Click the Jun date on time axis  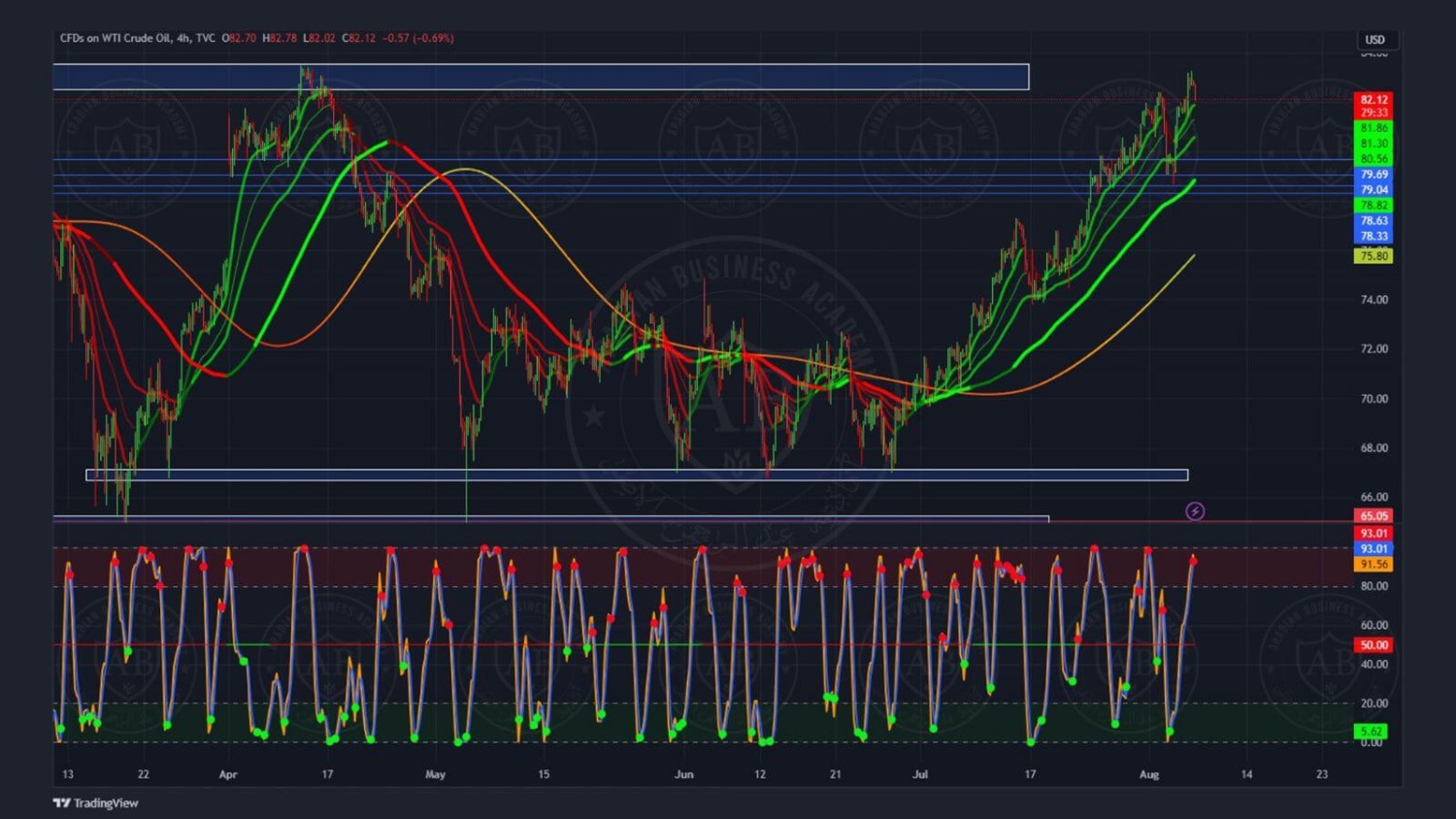(683, 774)
